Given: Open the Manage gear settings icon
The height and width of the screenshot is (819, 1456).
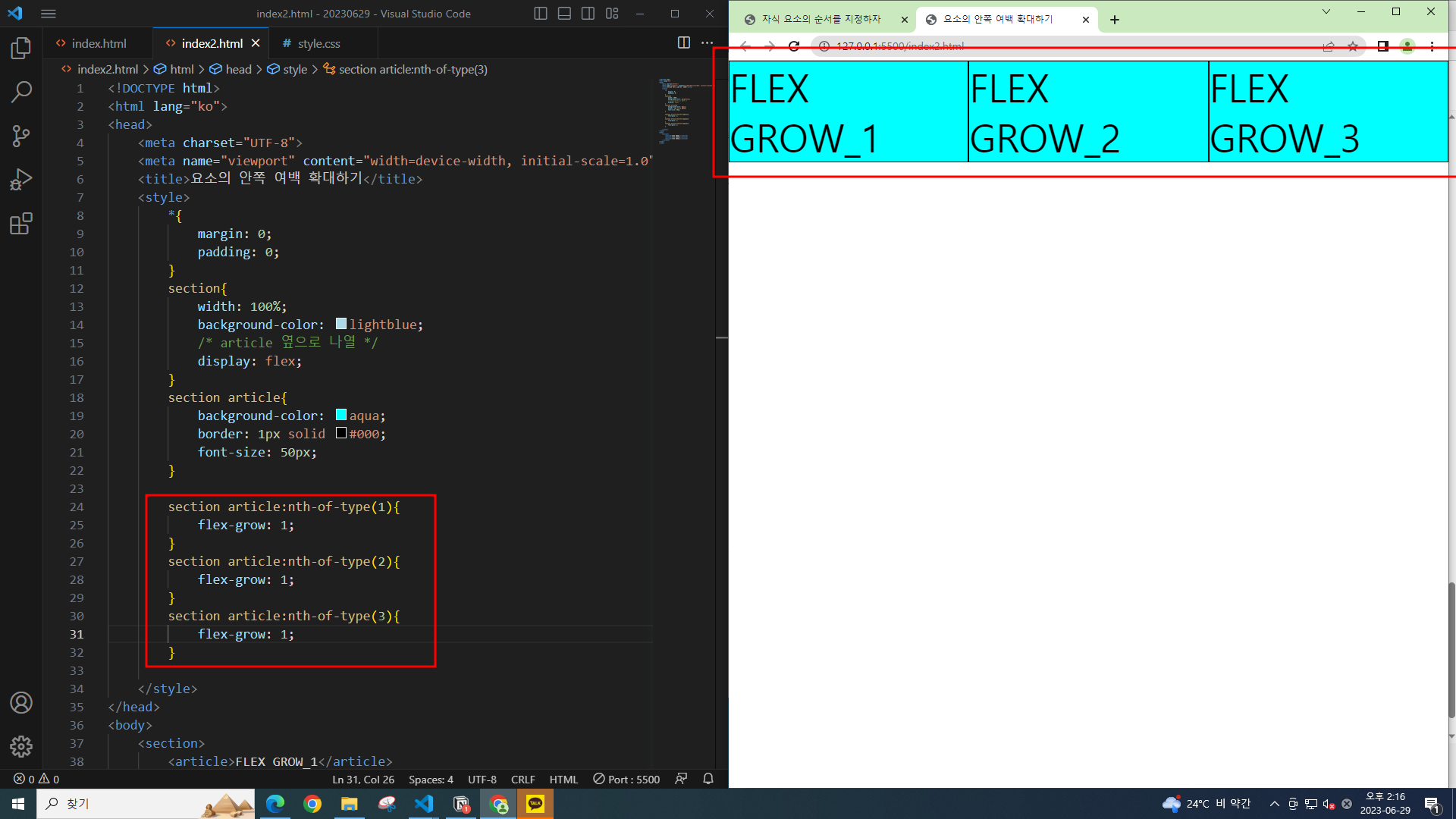Looking at the screenshot, I should coord(21,747).
